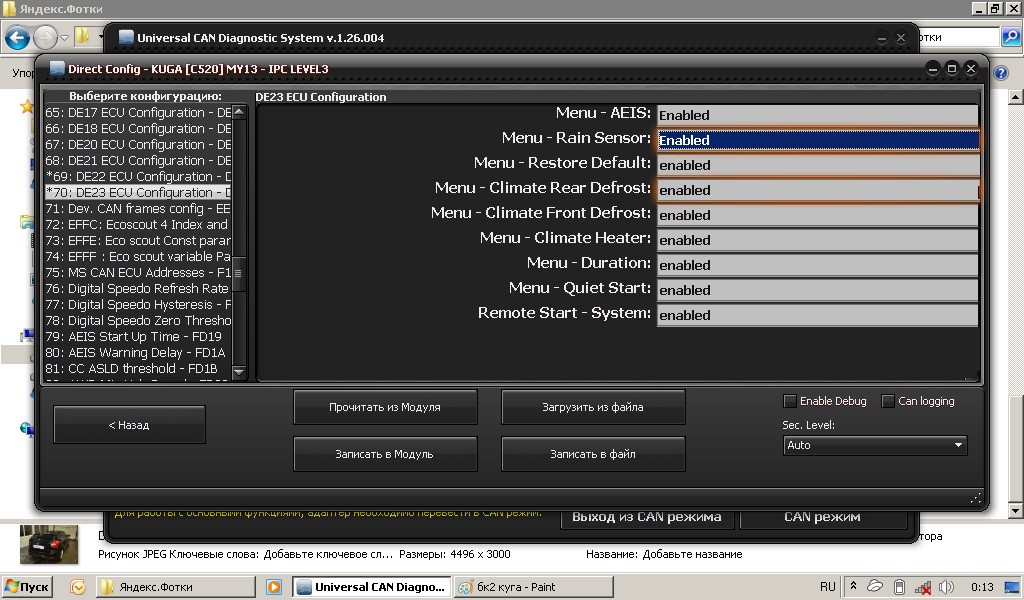Click the Direct Config window title icon
Screen dimensions: 1024x600
tap(57, 69)
